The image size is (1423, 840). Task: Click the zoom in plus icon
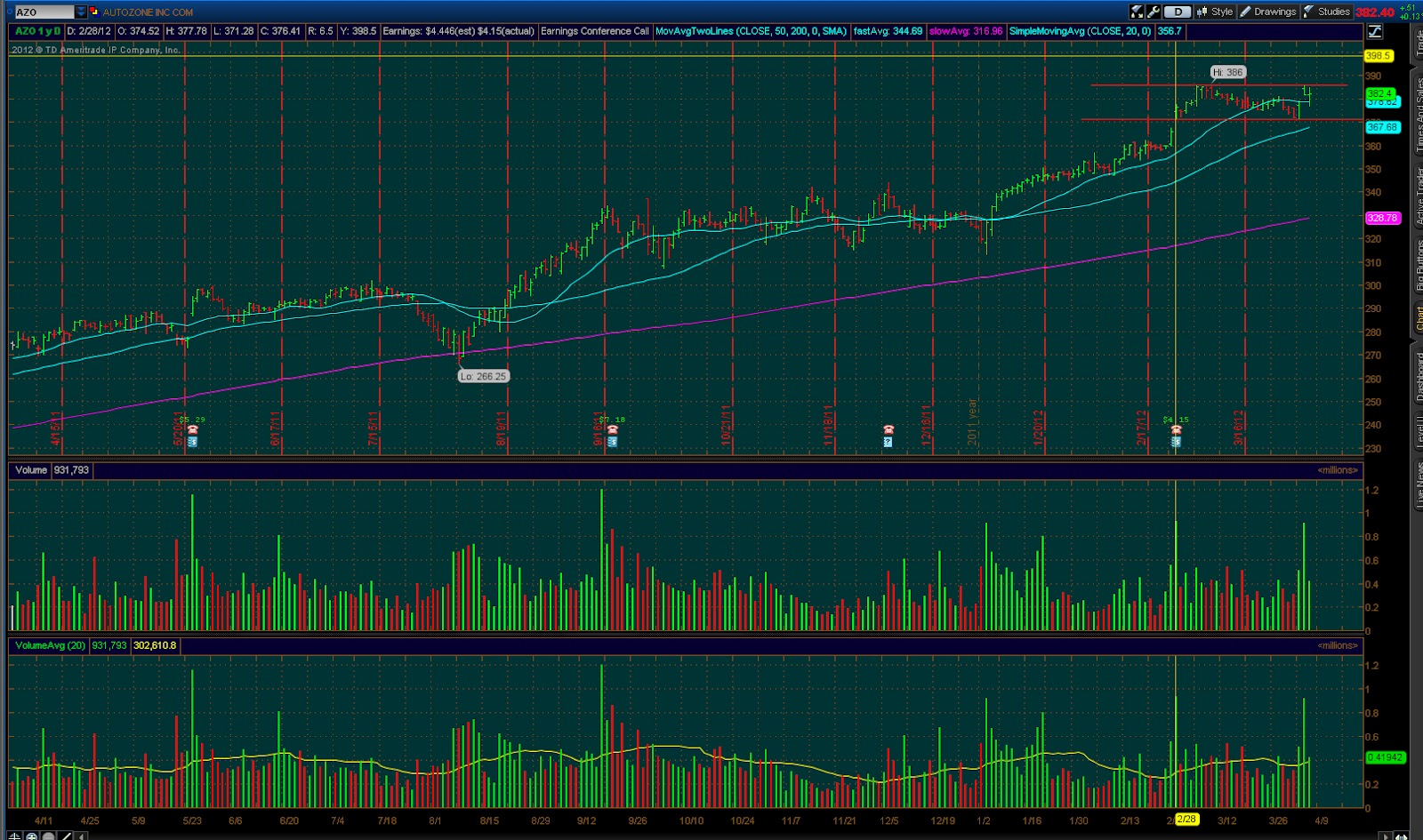[x=31, y=836]
